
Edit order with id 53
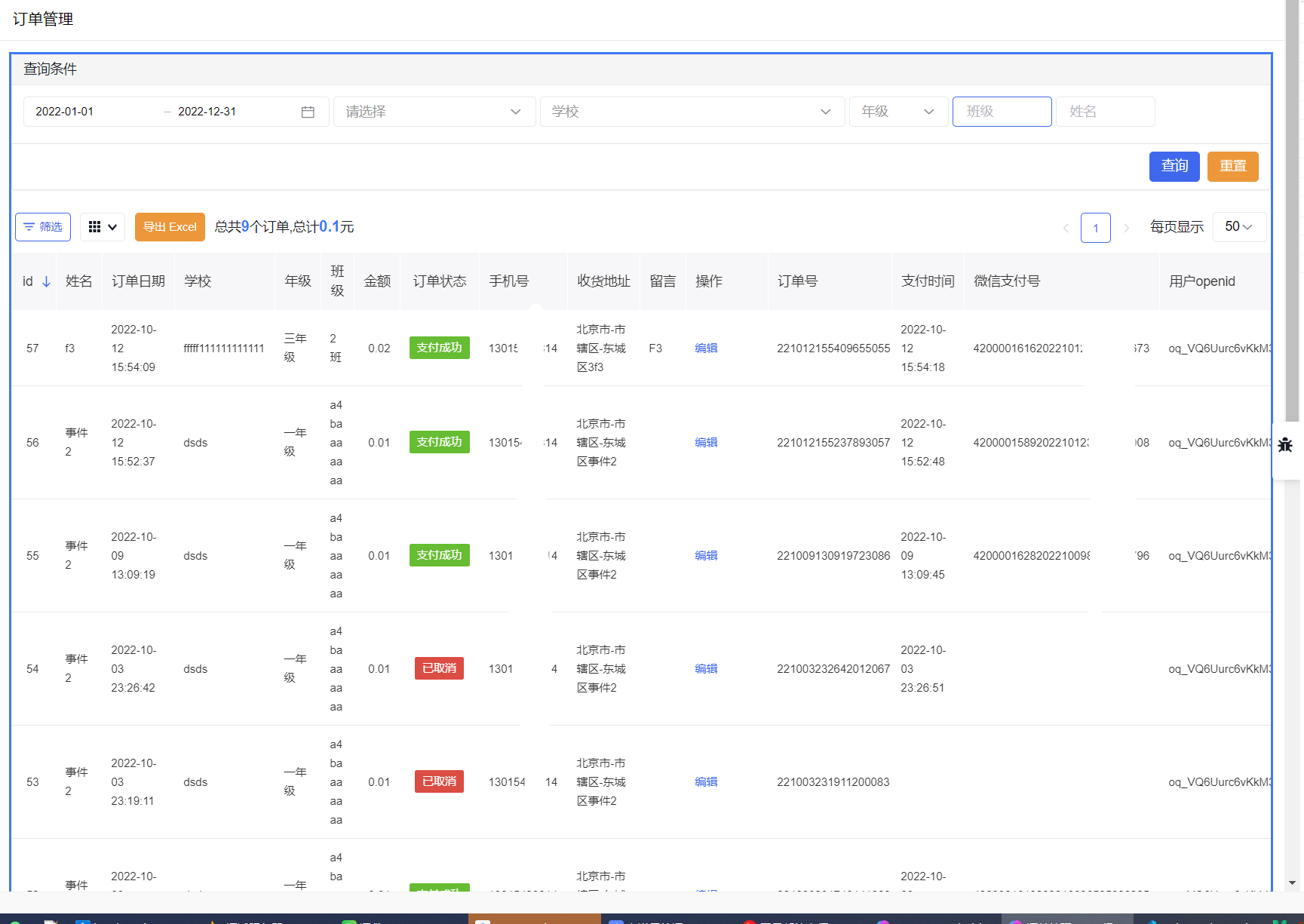click(x=706, y=782)
